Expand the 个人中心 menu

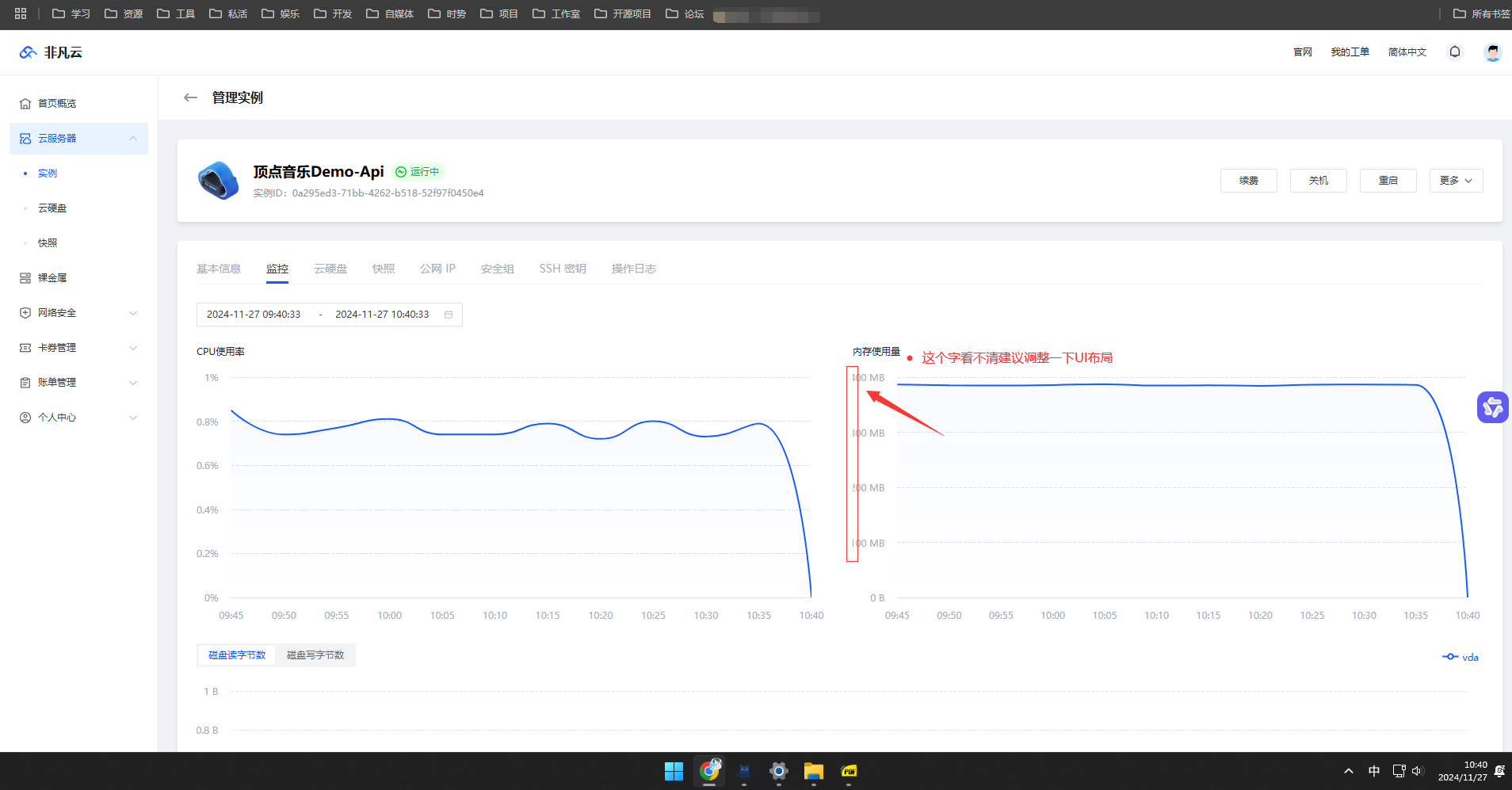click(x=133, y=418)
